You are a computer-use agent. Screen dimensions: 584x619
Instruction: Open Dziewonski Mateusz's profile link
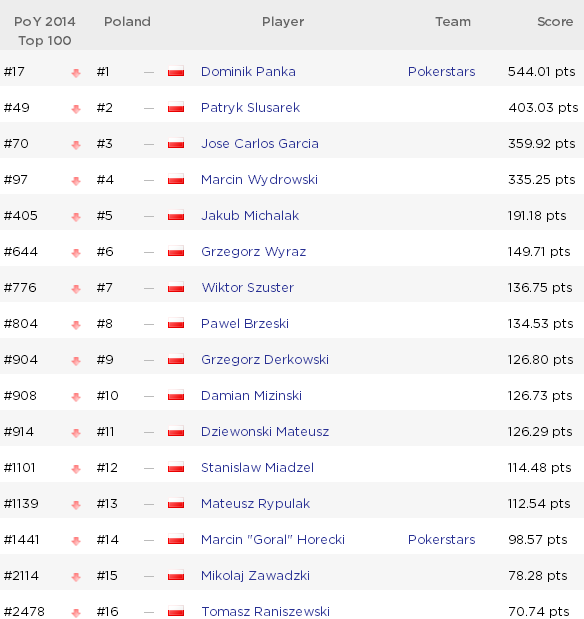[x=265, y=431]
